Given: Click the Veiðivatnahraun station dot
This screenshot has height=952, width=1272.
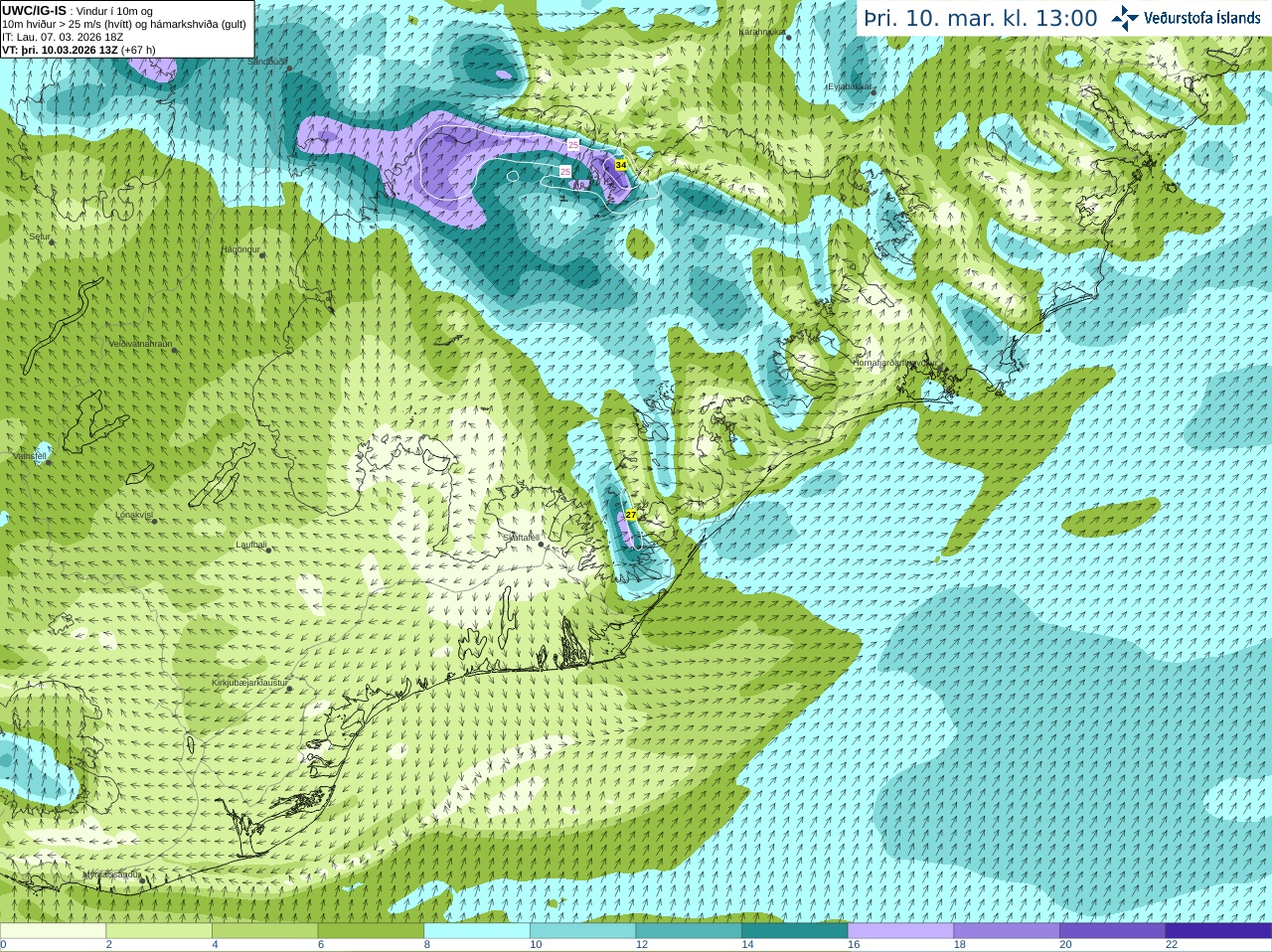Looking at the screenshot, I should point(174,350).
